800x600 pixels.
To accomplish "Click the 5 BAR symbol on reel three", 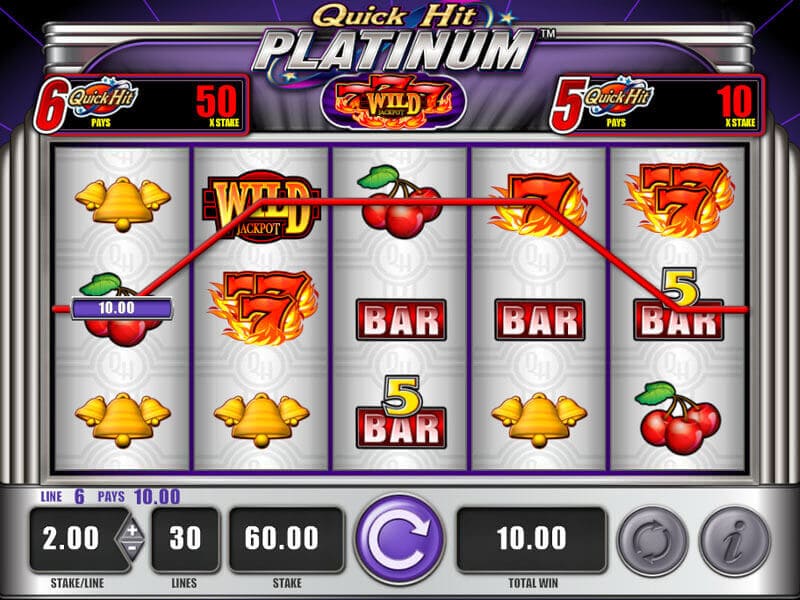I will click(x=401, y=413).
